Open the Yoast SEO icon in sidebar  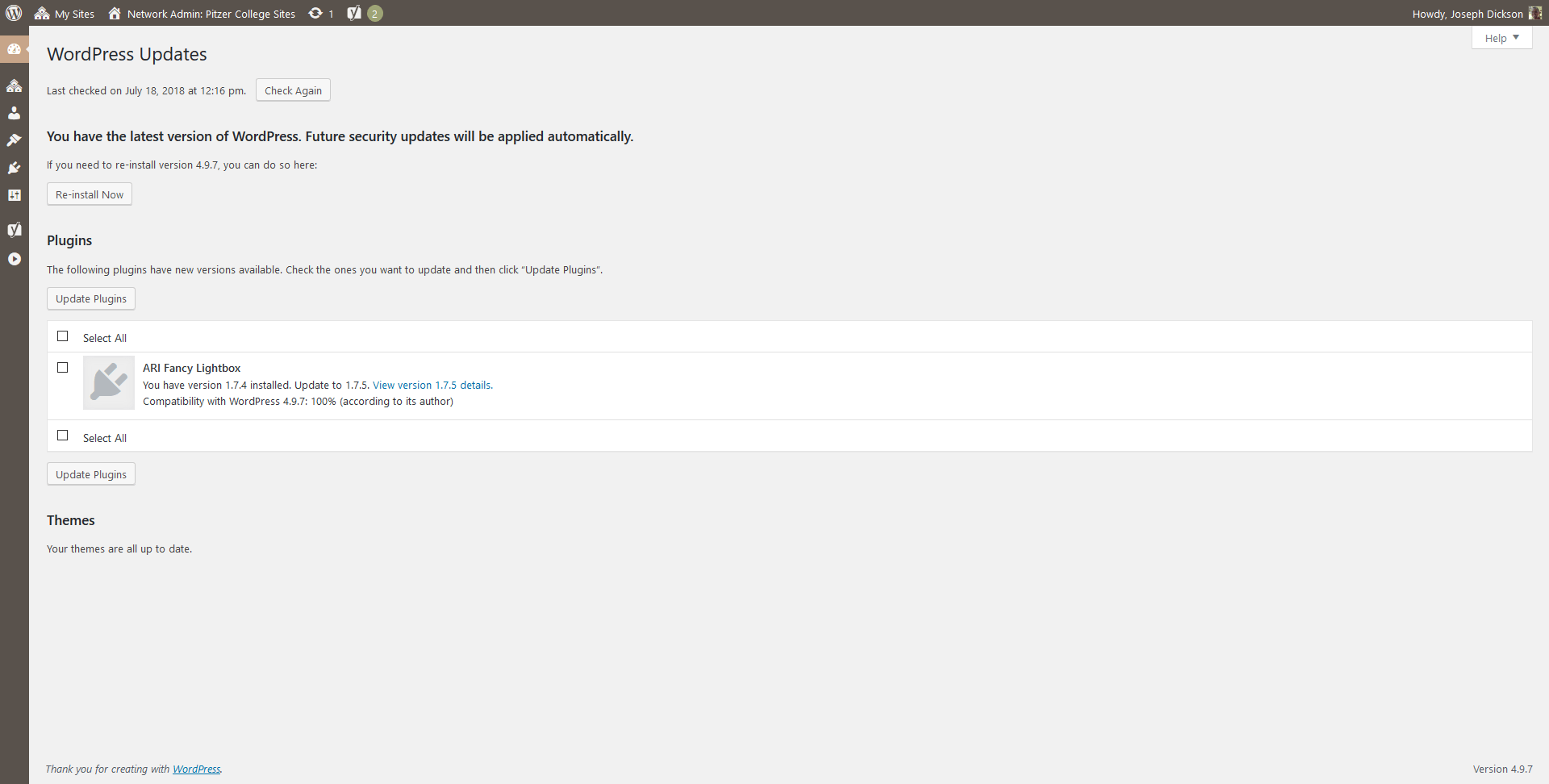click(x=14, y=230)
